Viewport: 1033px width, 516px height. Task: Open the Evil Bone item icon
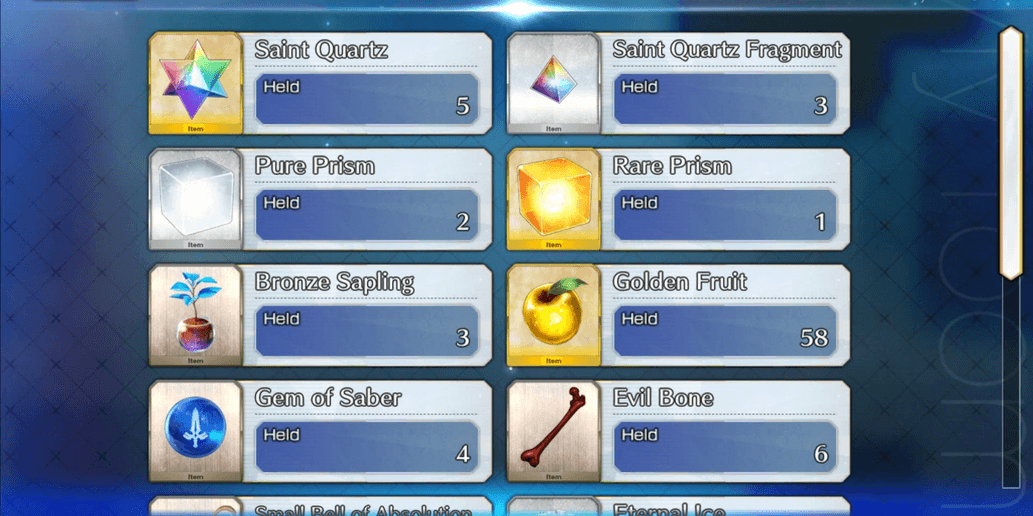(553, 432)
